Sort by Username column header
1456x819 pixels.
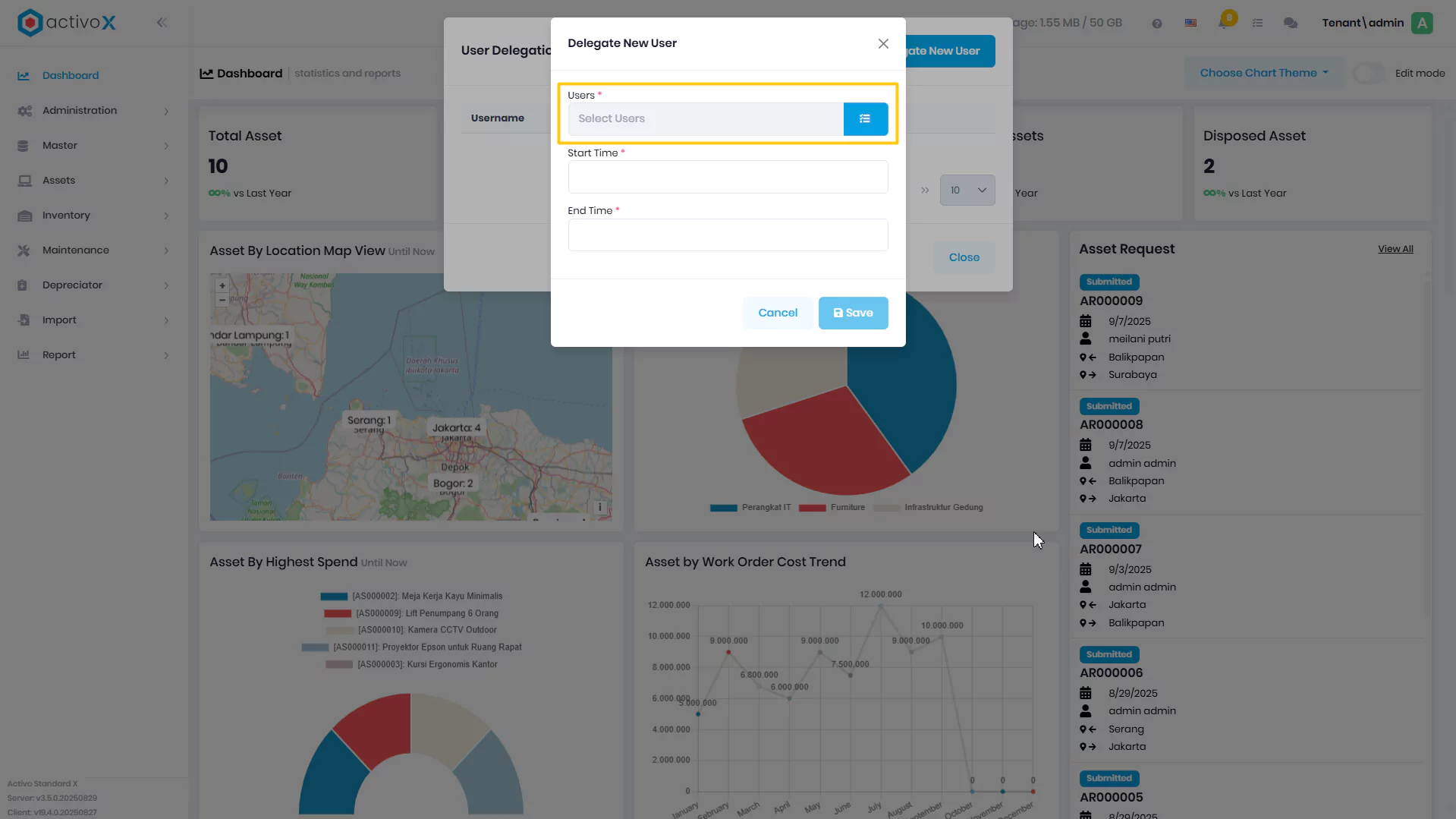[498, 118]
